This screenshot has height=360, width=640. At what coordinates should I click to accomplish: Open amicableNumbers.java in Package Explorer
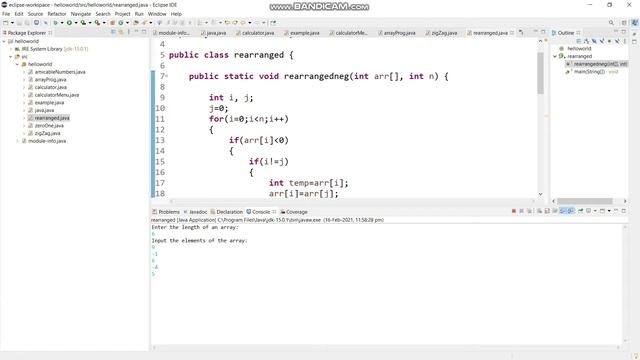(60, 72)
